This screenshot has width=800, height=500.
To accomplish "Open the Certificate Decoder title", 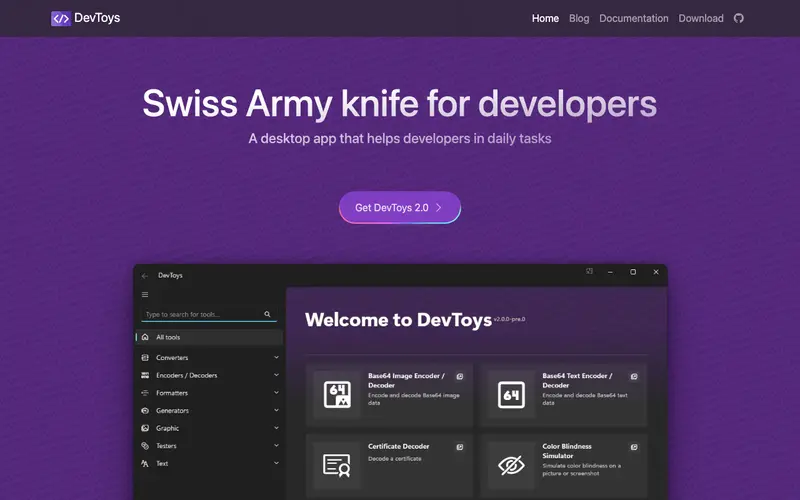I will pos(398,446).
